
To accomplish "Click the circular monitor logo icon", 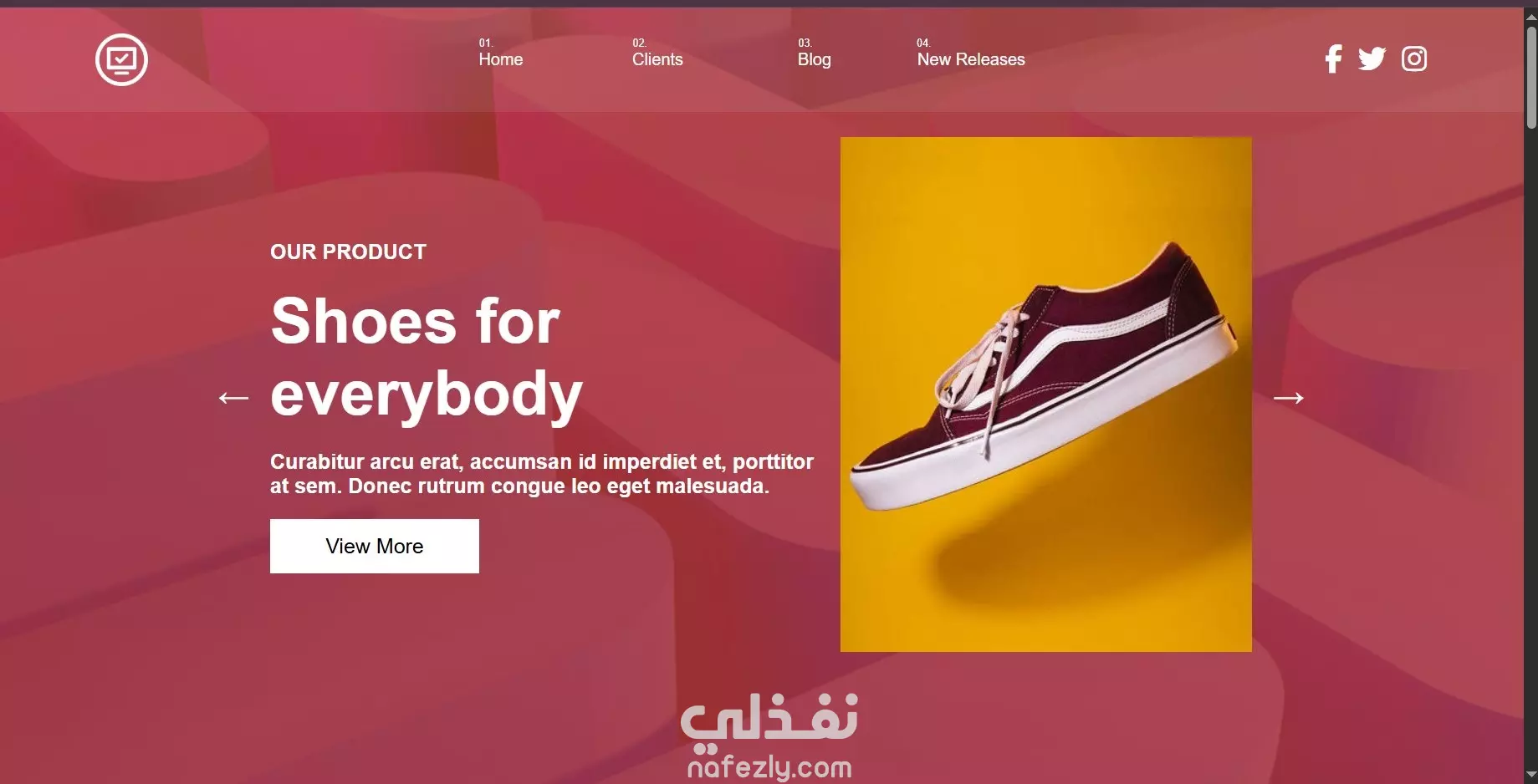I will (x=121, y=59).
